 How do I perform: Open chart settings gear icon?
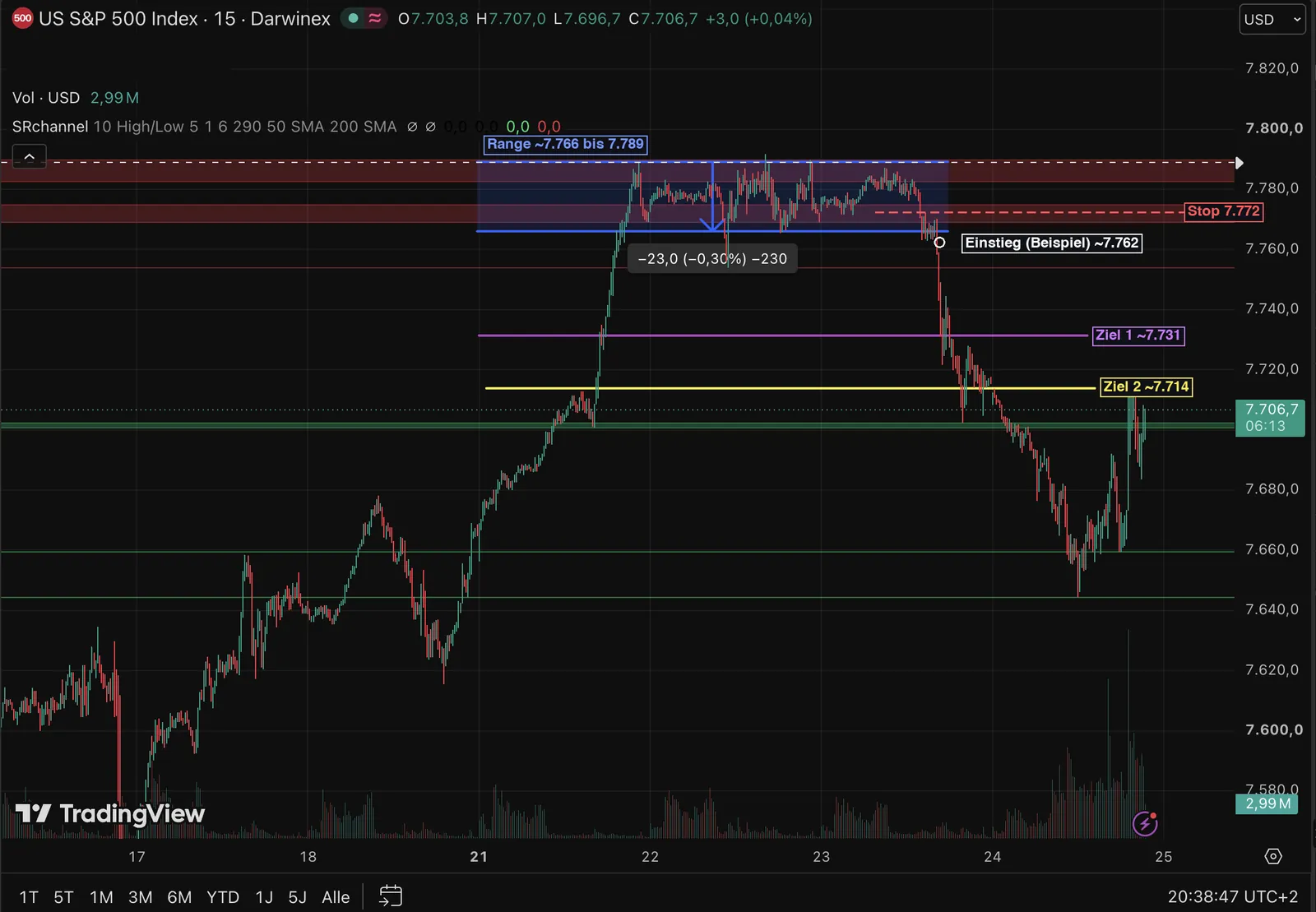tap(1273, 856)
